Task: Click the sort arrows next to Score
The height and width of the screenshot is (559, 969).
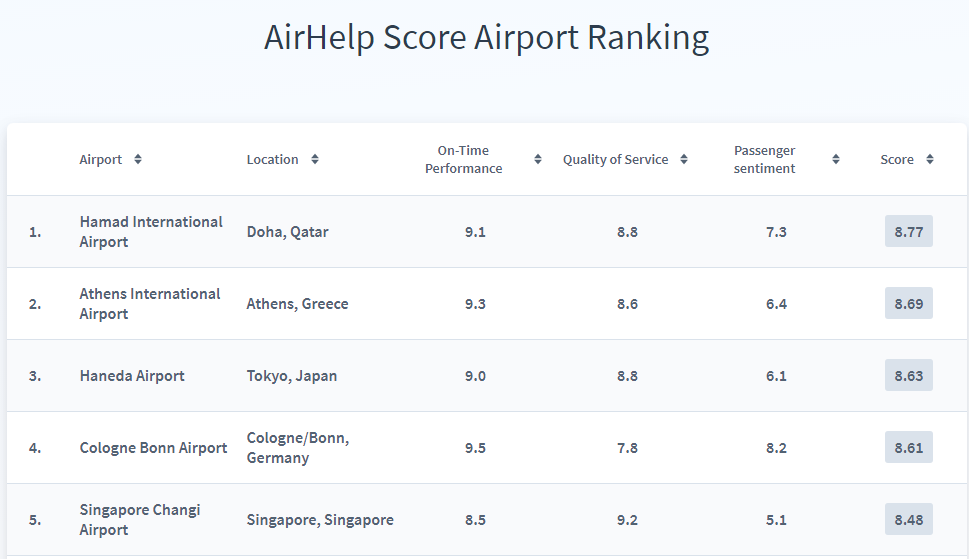Action: 930,160
